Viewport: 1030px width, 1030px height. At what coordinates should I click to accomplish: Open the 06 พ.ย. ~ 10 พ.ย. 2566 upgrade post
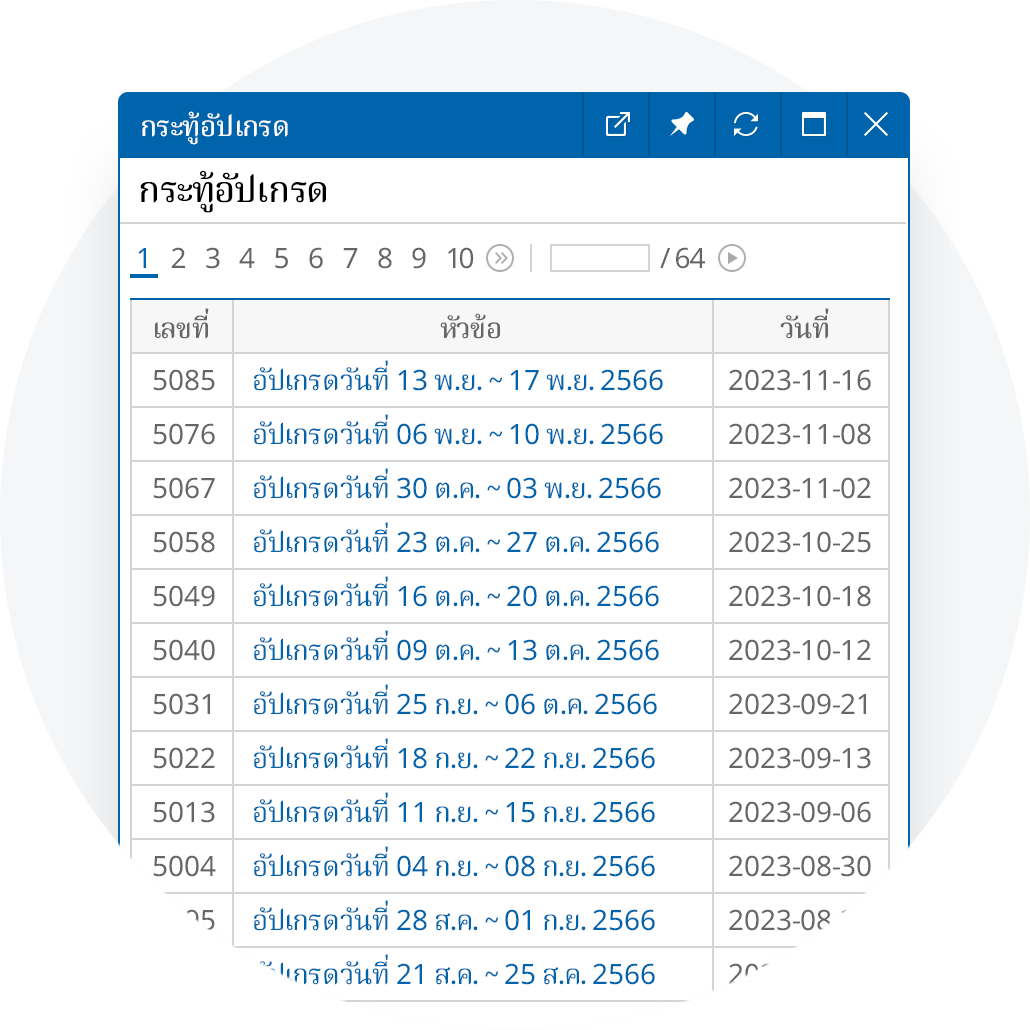[458, 434]
